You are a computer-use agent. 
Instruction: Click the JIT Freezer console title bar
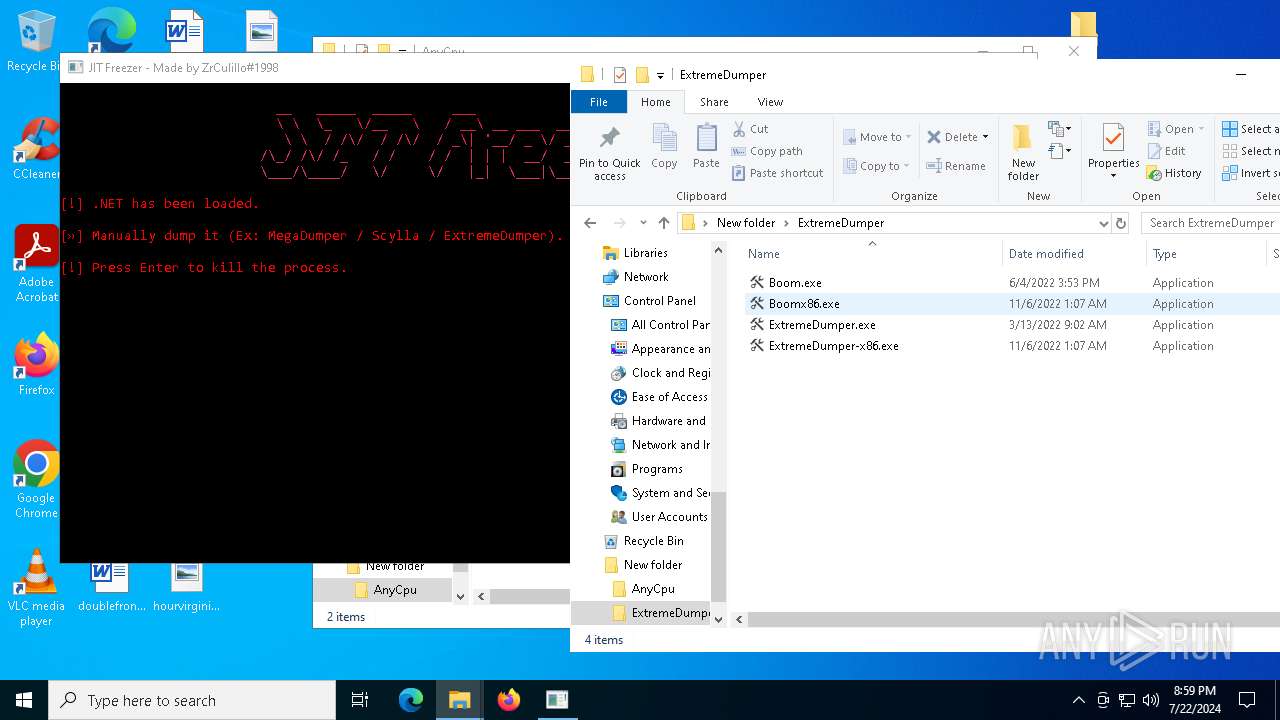coord(315,68)
